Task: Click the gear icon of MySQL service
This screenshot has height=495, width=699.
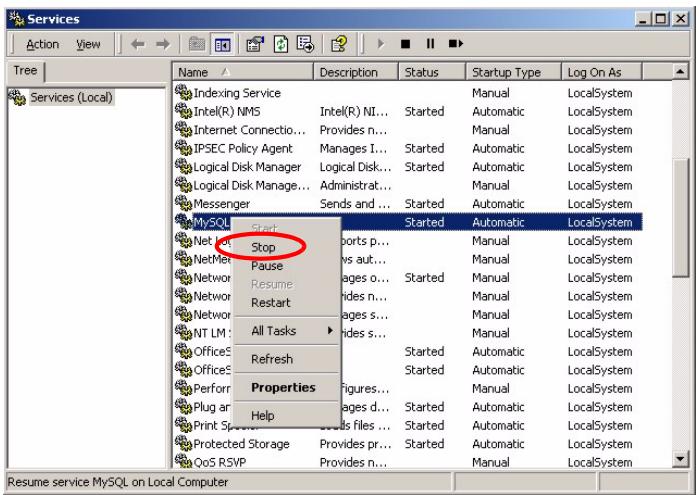Action: (183, 222)
